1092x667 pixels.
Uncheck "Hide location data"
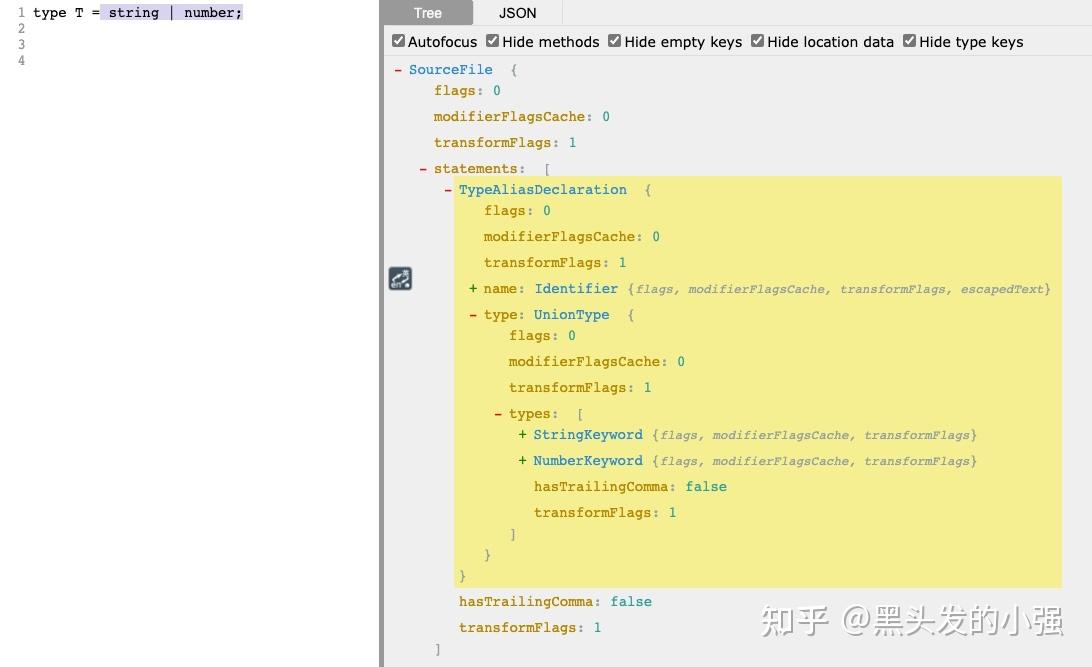pyautogui.click(x=757, y=41)
